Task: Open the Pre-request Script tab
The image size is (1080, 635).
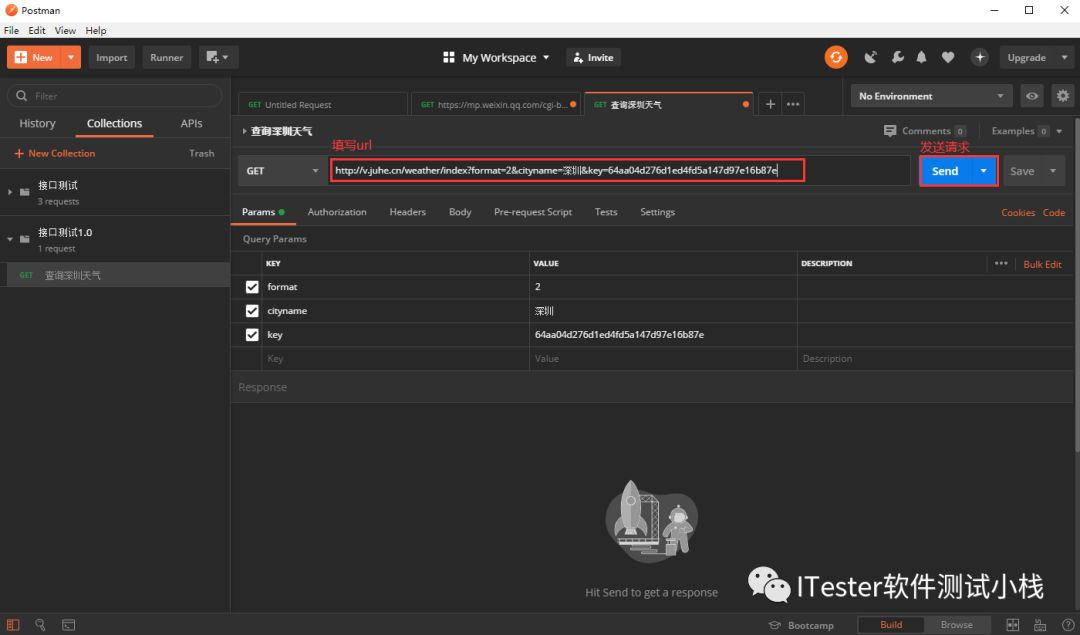Action: coord(533,212)
